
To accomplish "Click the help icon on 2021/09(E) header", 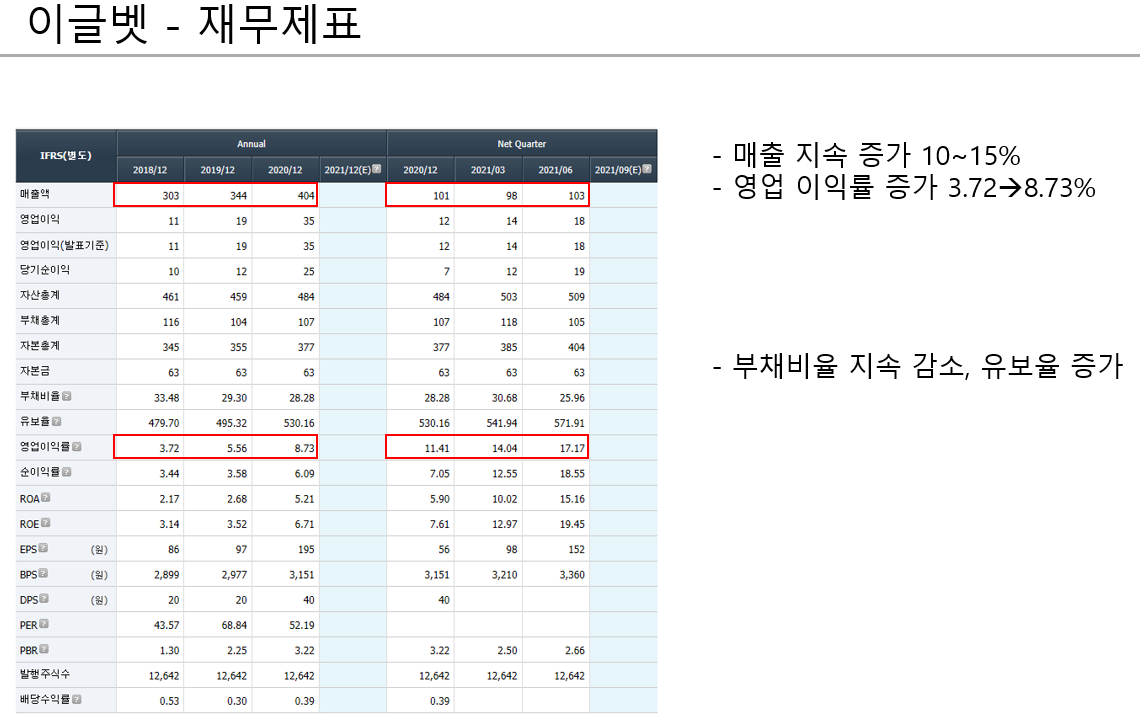I will 647,169.
